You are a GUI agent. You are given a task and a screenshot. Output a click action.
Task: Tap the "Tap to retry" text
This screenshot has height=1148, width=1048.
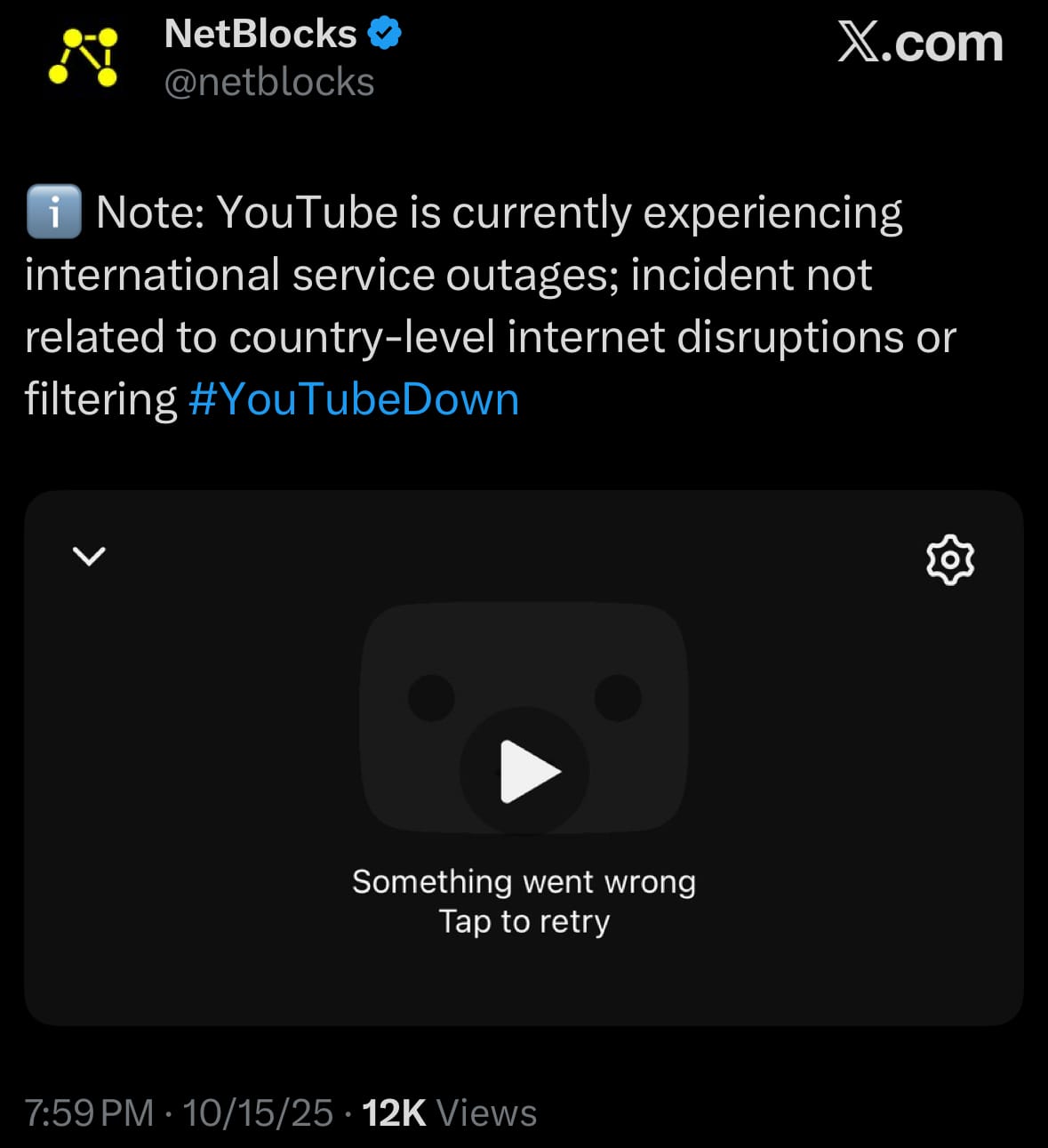click(524, 922)
